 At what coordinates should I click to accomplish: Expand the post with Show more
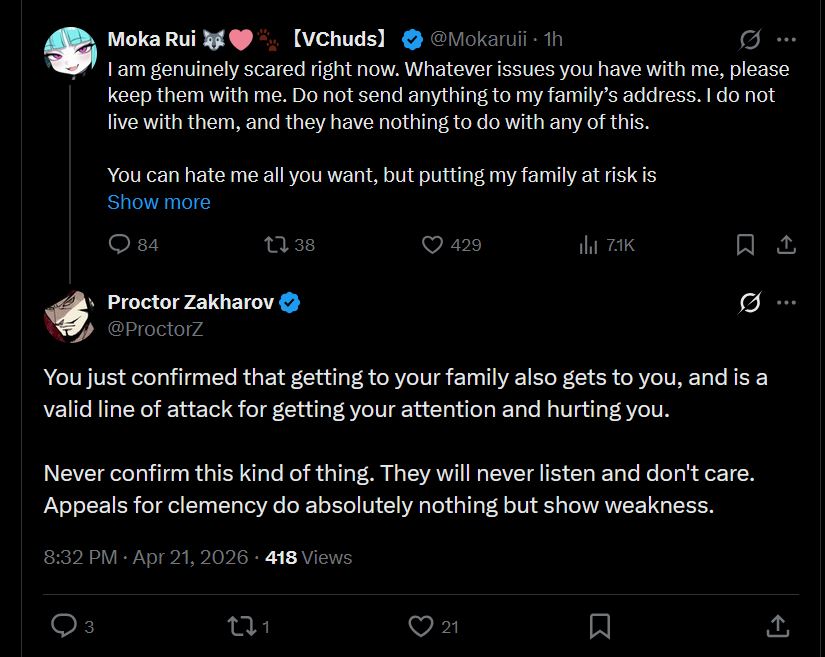(x=159, y=202)
